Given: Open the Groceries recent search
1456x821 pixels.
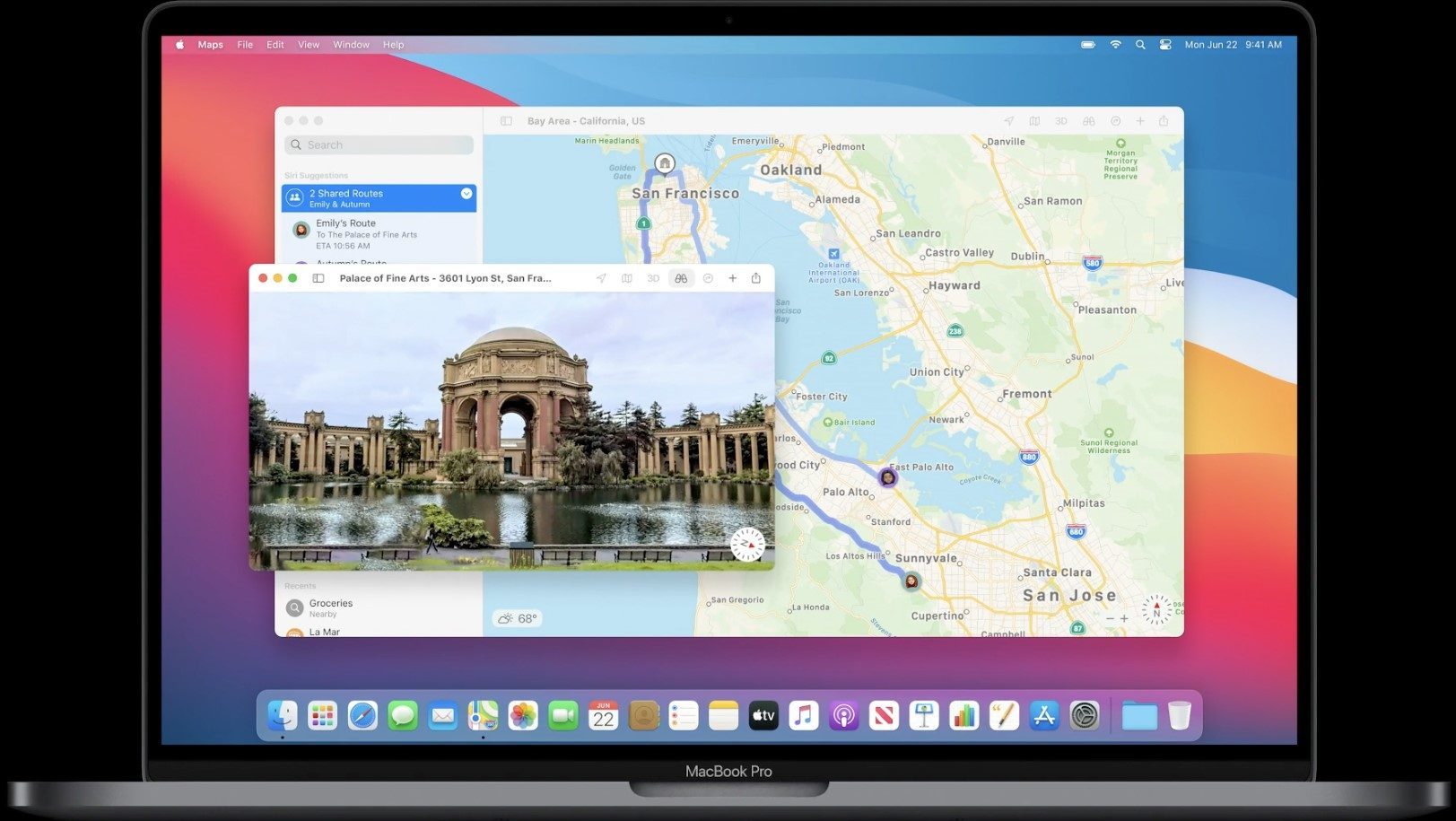Looking at the screenshot, I should point(379,608).
